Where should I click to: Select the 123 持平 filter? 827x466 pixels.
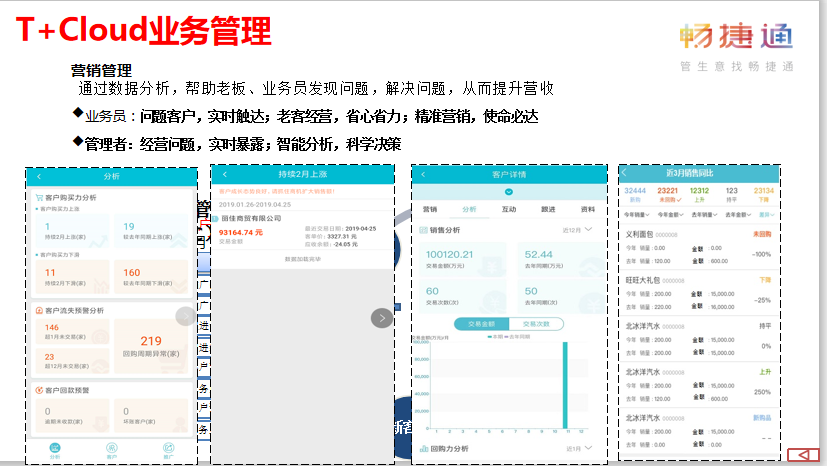[732, 195]
